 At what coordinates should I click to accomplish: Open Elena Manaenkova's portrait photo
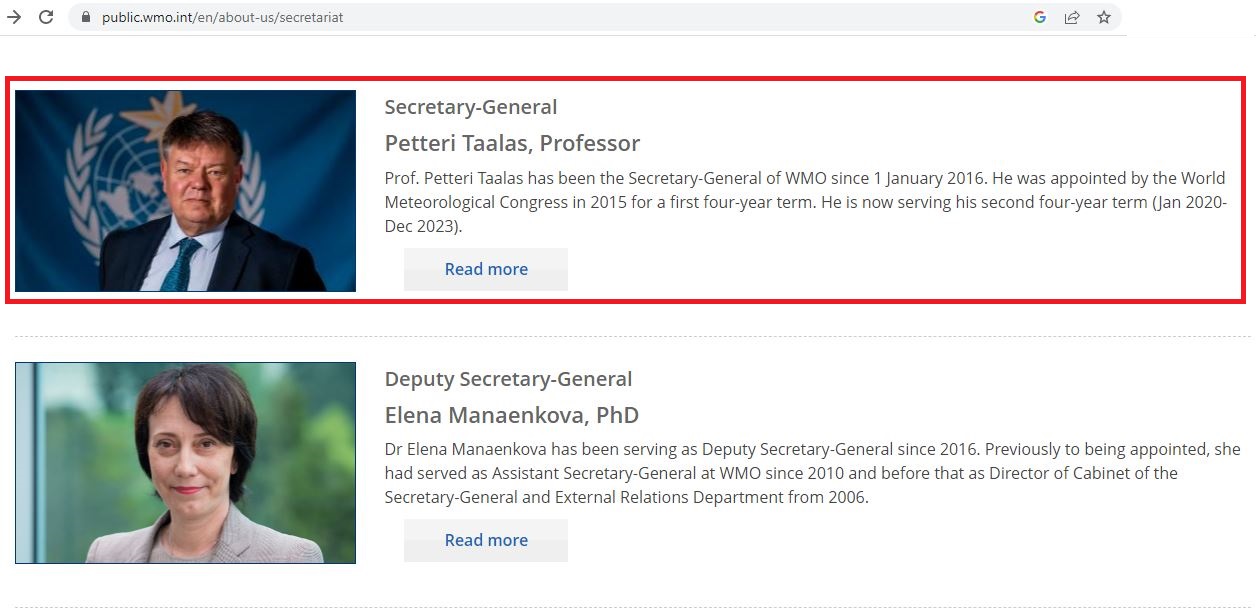coord(185,463)
